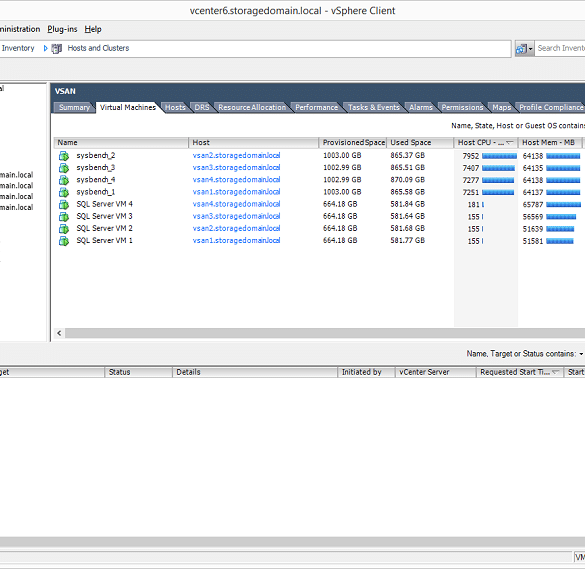Open host link for sysbench_4

(x=236, y=180)
